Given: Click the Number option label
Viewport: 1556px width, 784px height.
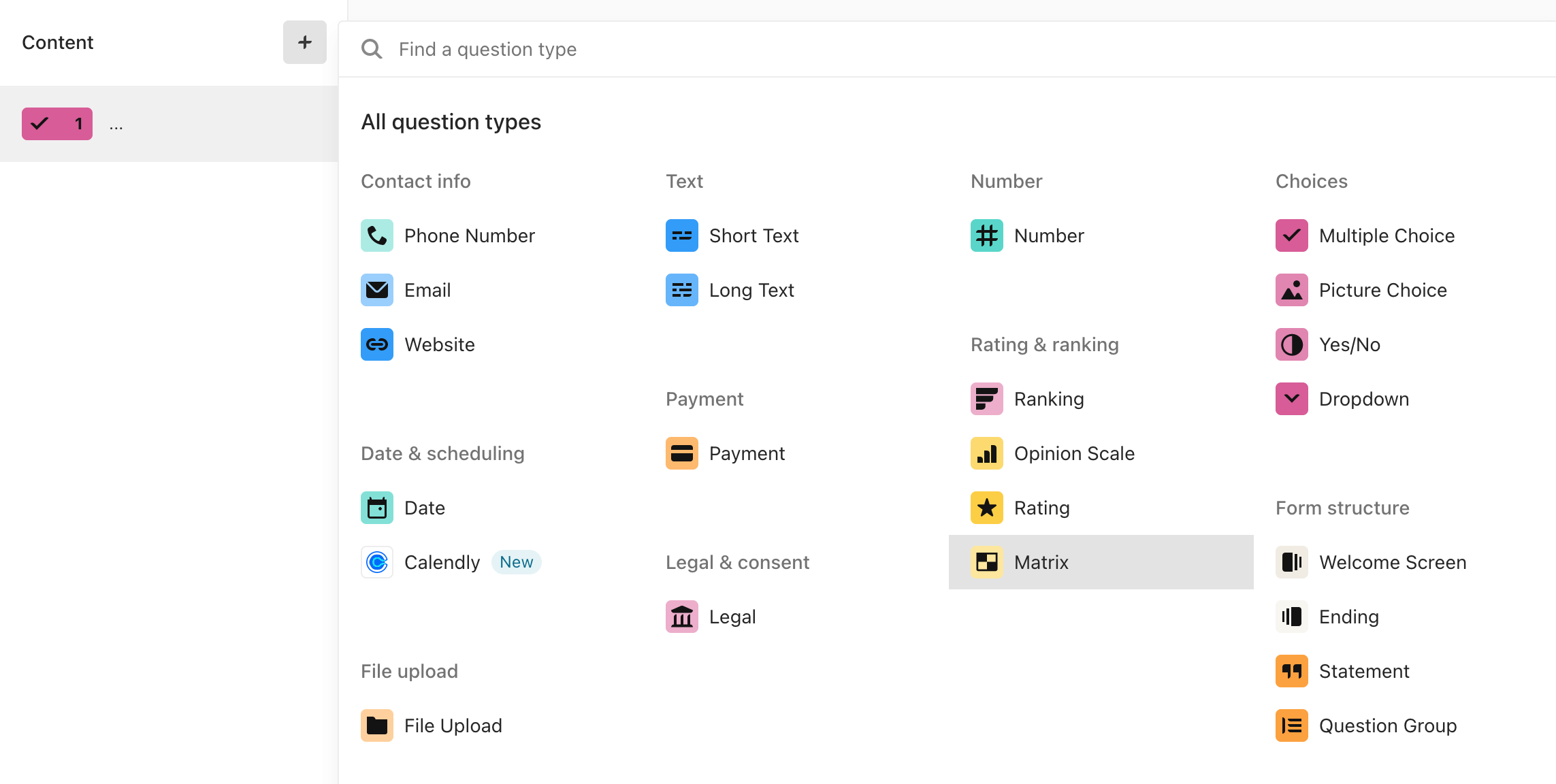Looking at the screenshot, I should pyautogui.click(x=1049, y=235).
